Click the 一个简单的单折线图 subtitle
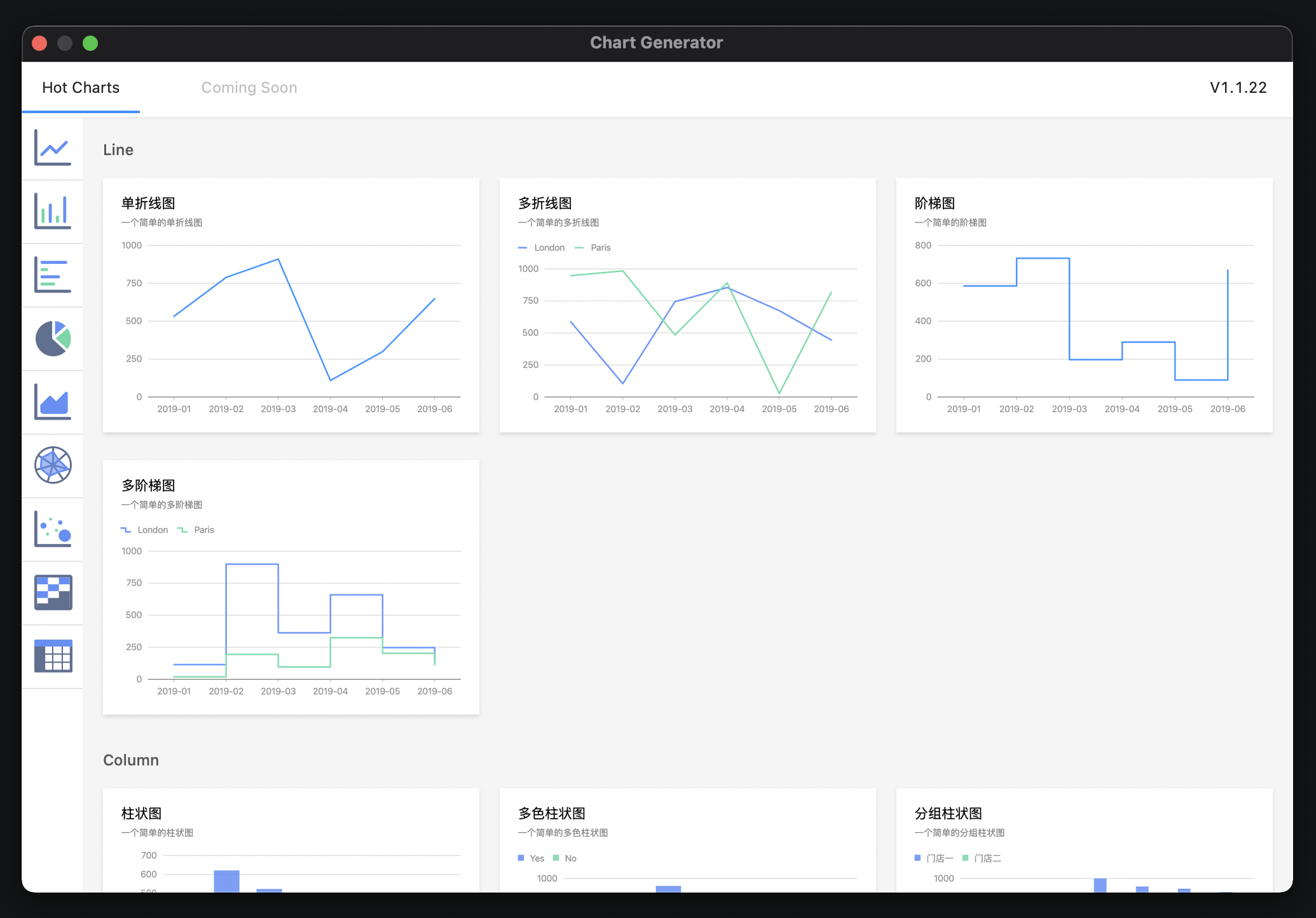 [162, 223]
